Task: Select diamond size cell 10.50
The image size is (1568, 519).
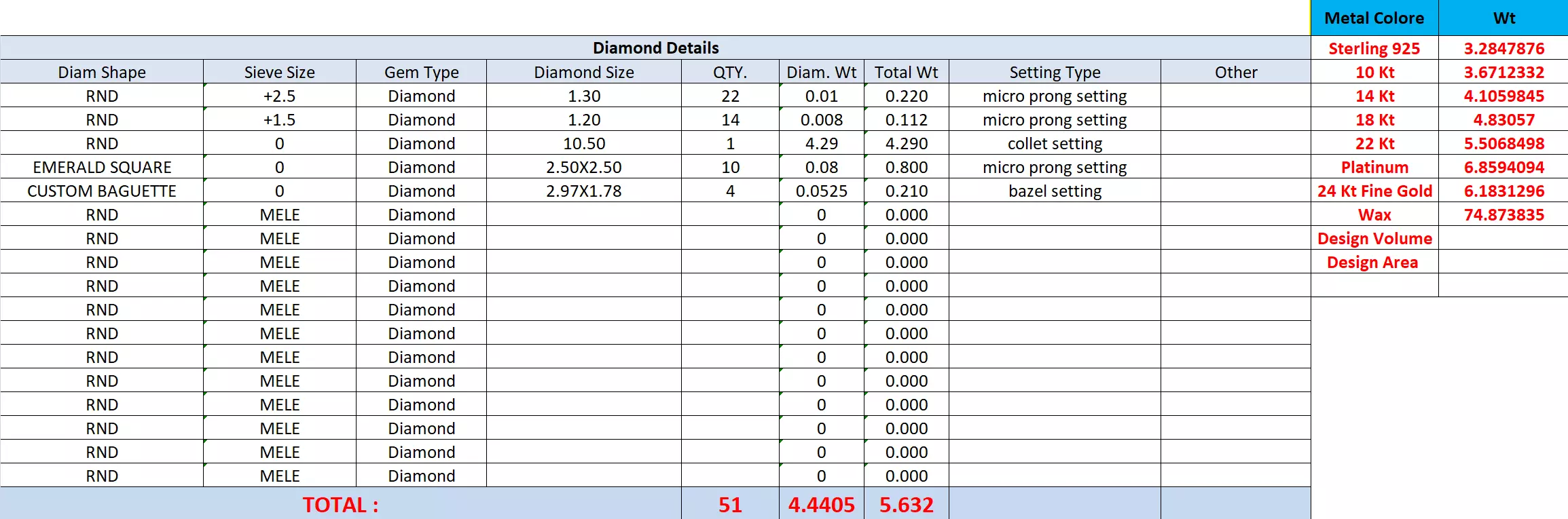Action: click(584, 143)
